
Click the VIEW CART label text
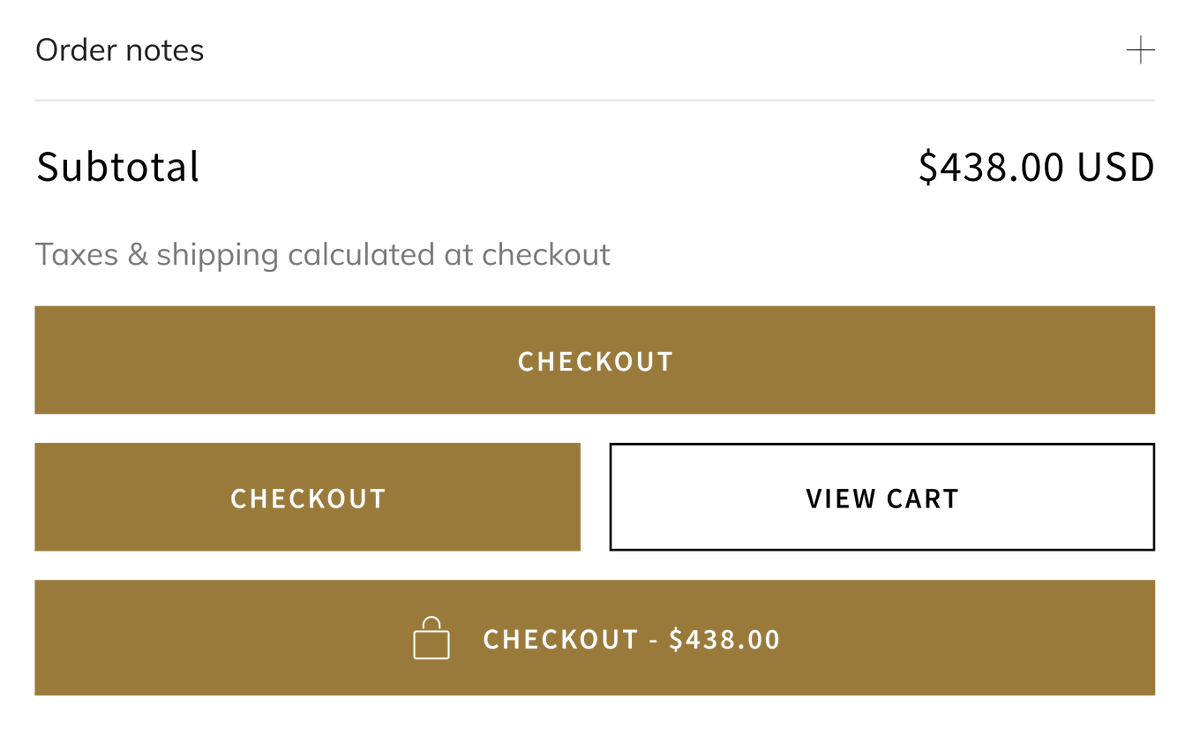coord(882,498)
